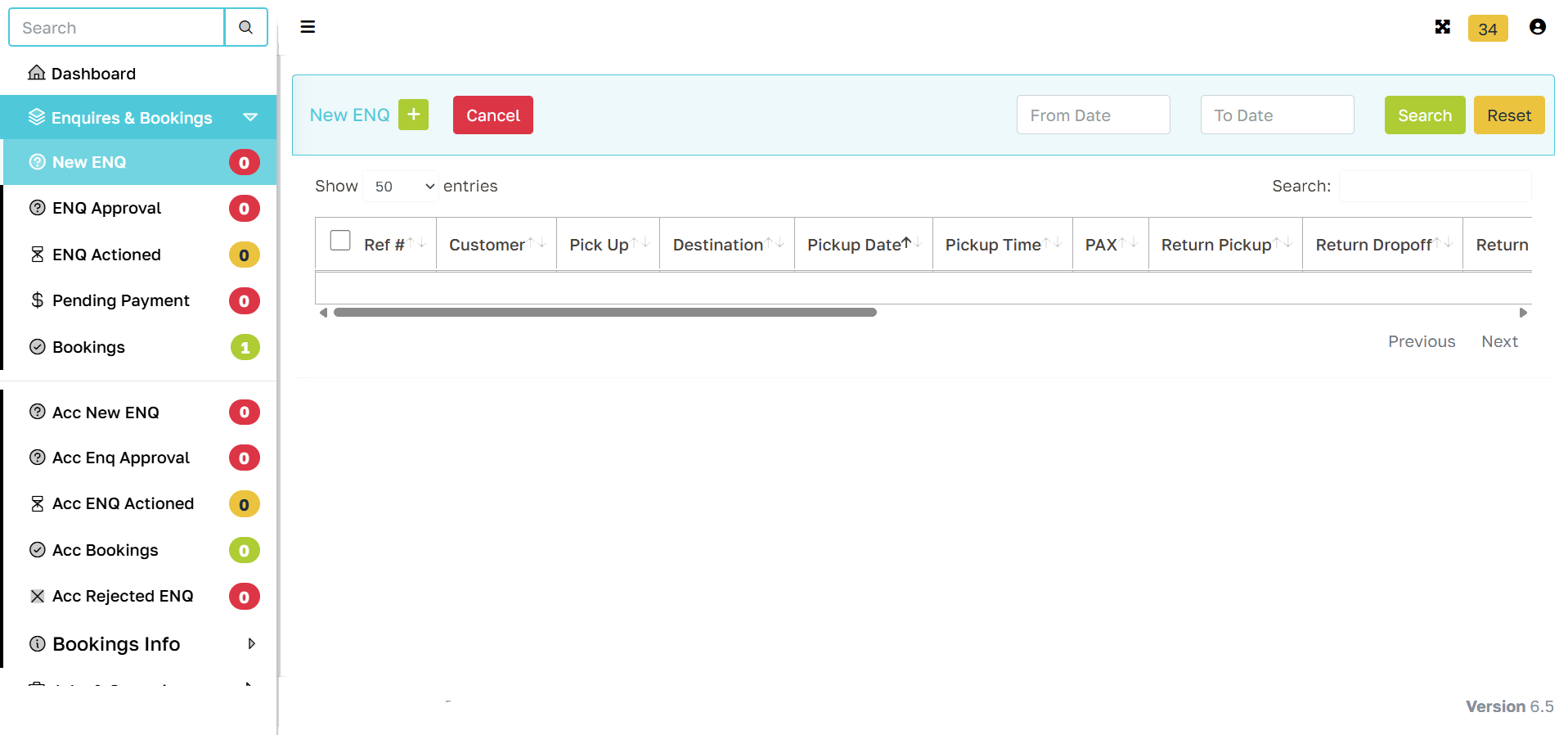Open the Show entries dropdown
Screen dimensions: 1568x735
402,187
